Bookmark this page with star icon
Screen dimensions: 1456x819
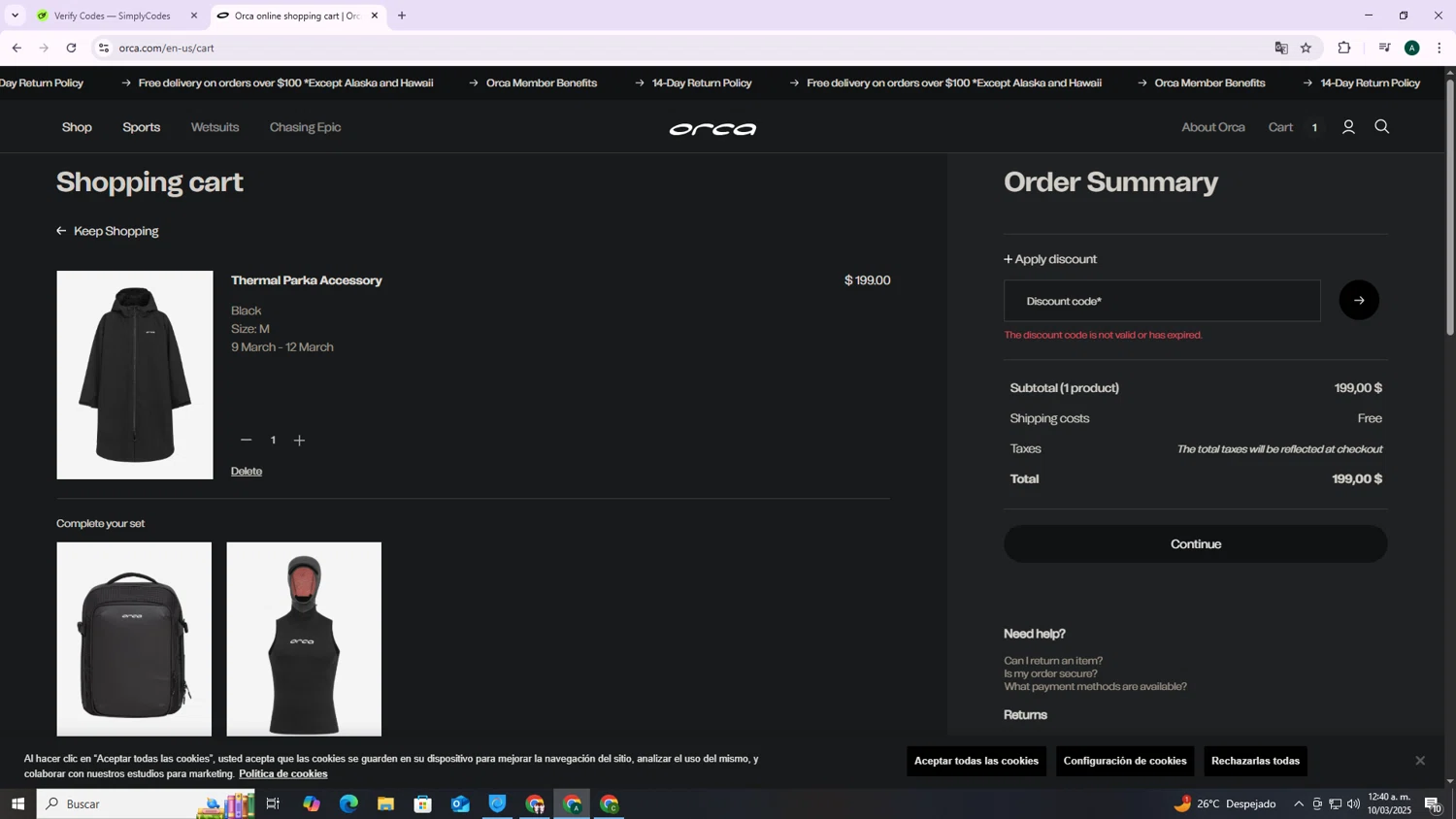click(1306, 48)
